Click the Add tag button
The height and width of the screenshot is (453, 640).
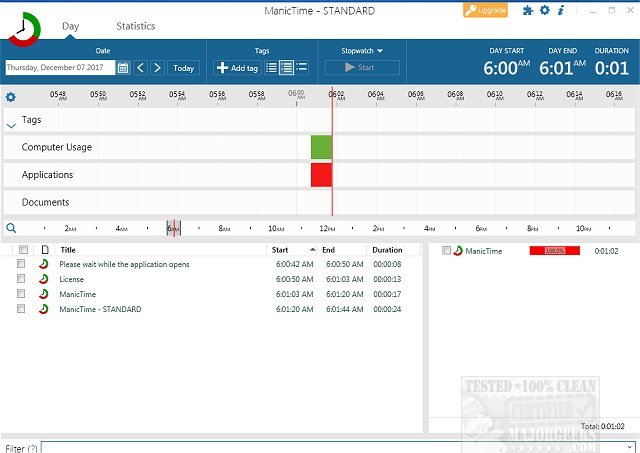(x=237, y=68)
